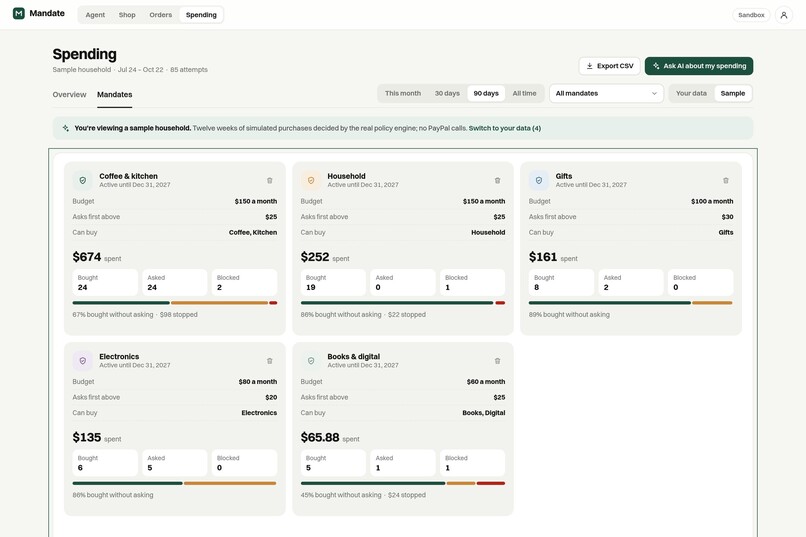Click the Sandbox badge
806x537 pixels.
[751, 15]
